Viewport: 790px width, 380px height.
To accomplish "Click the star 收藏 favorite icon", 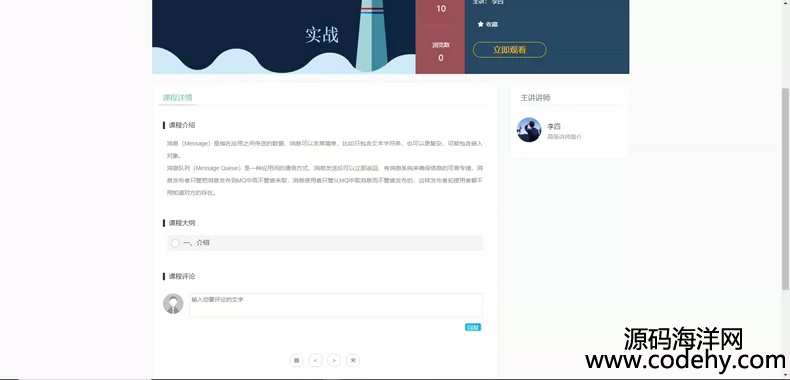I will click(x=481, y=24).
